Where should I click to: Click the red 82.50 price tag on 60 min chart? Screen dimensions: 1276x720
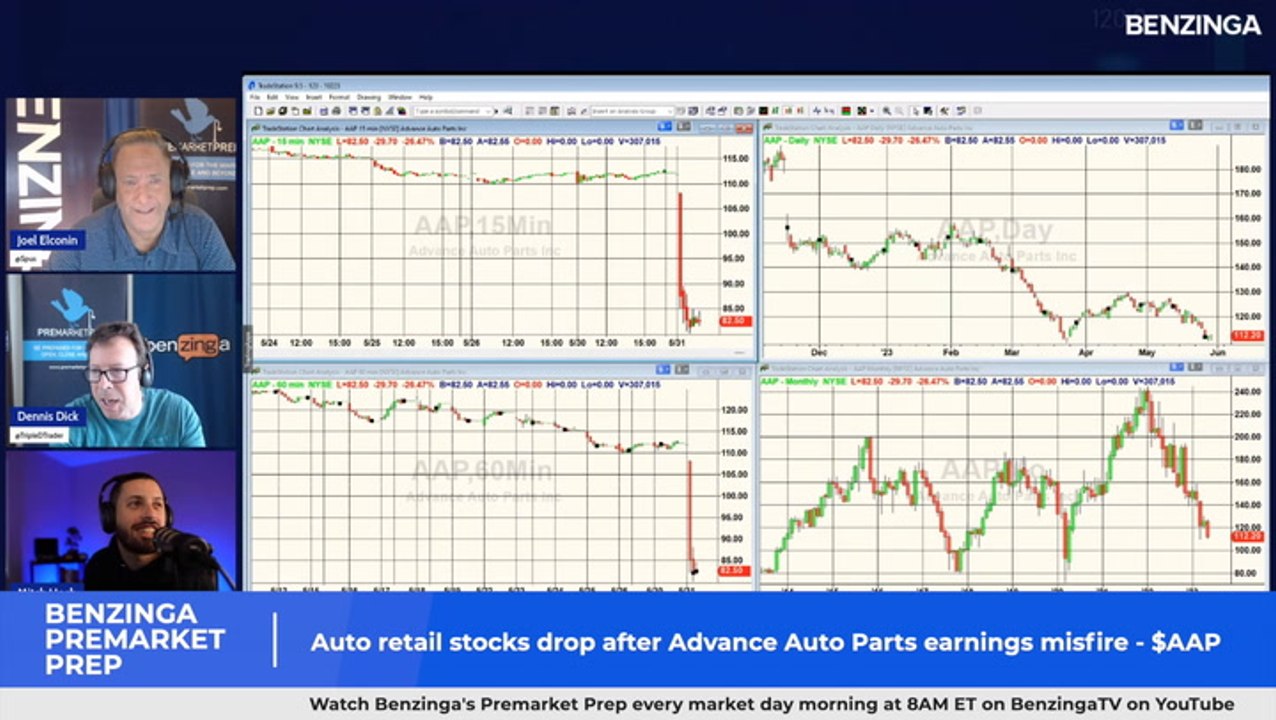pyautogui.click(x=734, y=570)
